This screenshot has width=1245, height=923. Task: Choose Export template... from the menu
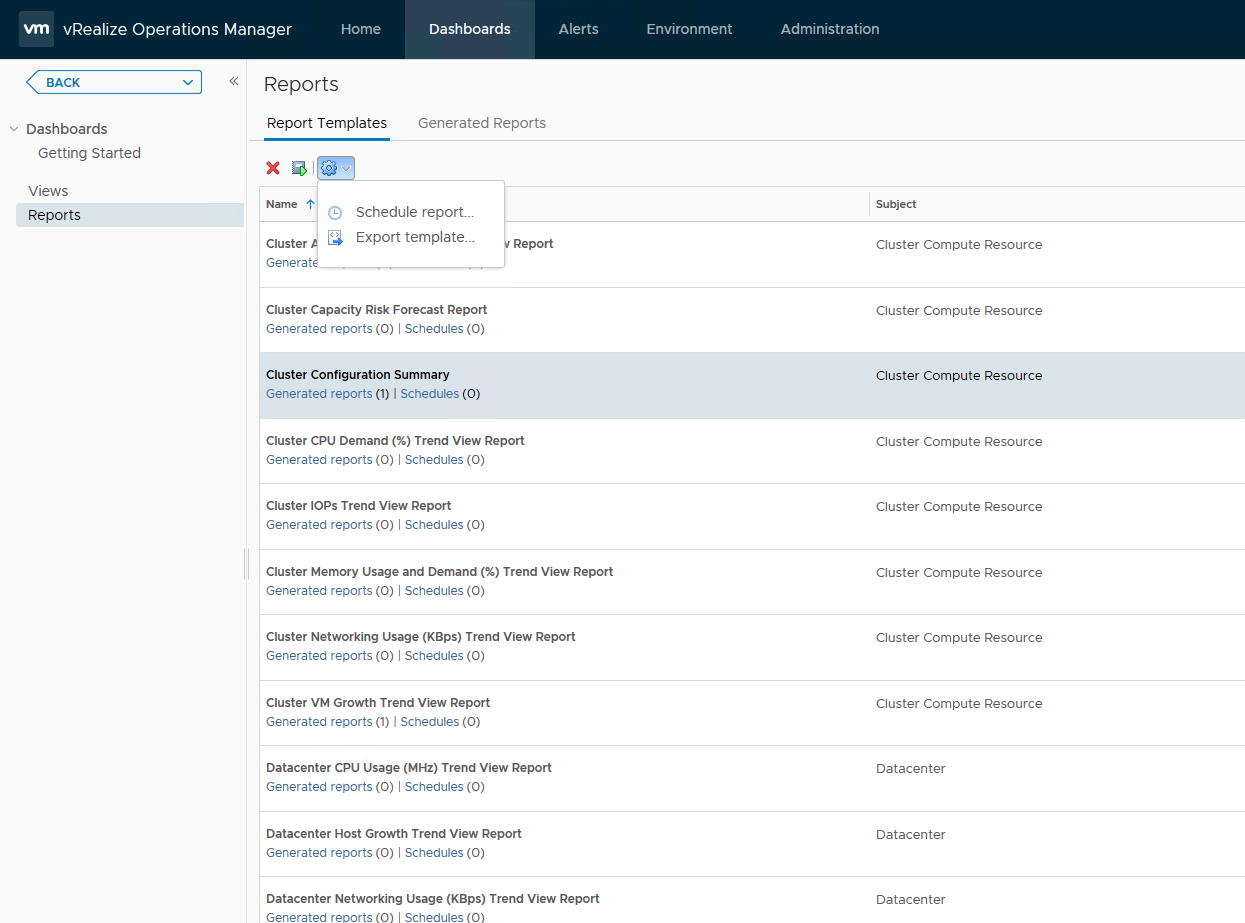click(x=415, y=237)
